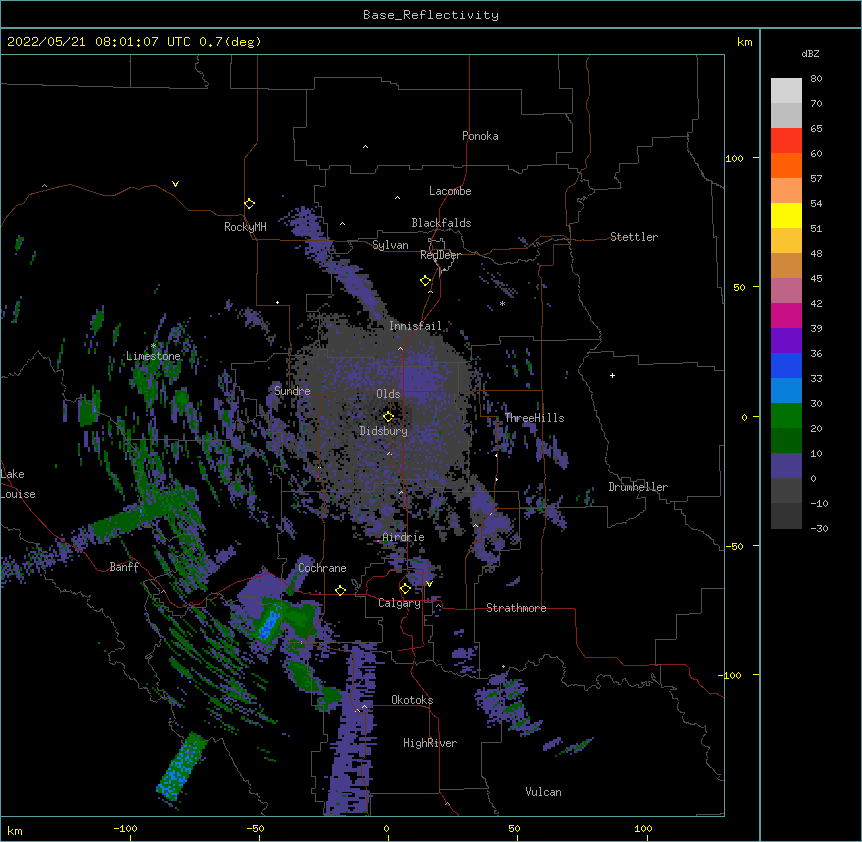Screen dimensions: 862x842
Task: Click the Calgary city label
Action: pyautogui.click(x=399, y=603)
